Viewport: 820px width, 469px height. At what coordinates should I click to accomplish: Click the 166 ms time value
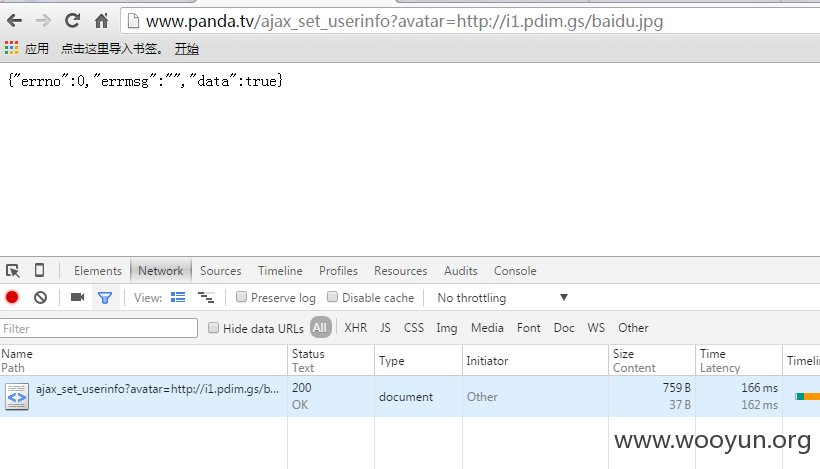click(x=759, y=388)
